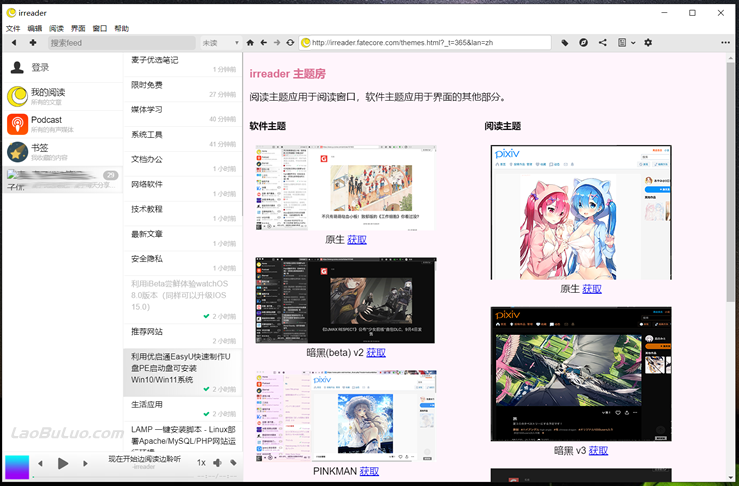The width and height of the screenshot is (739, 486).
Task: Click the URL address bar
Action: click(x=425, y=42)
